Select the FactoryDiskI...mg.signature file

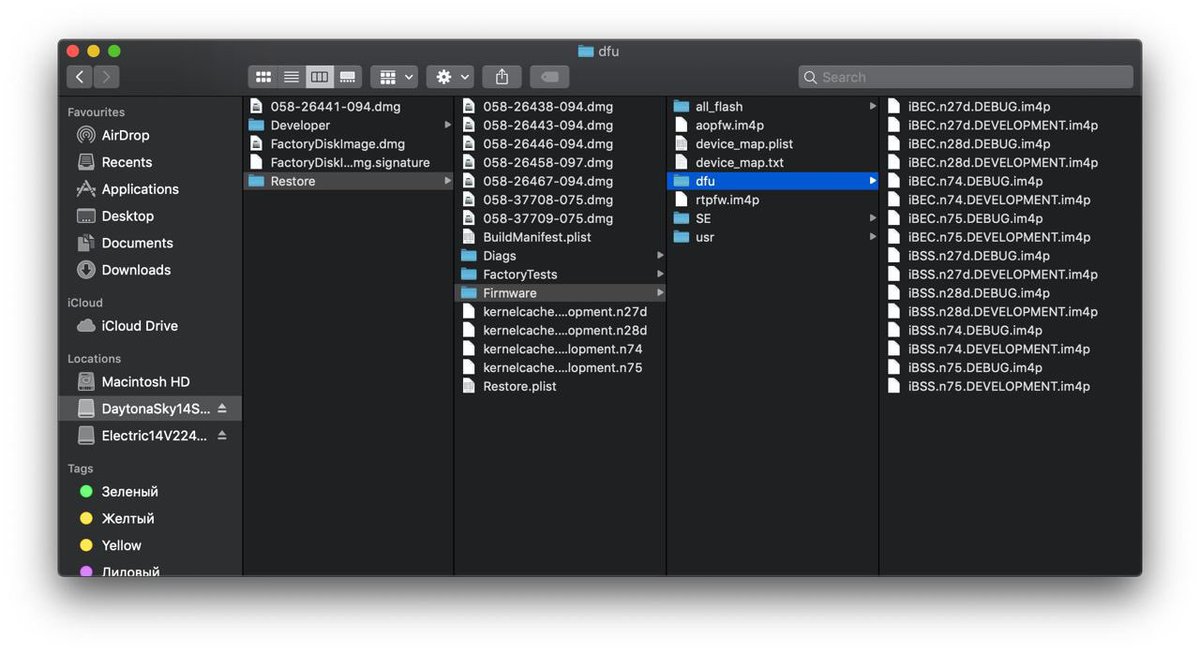[x=349, y=162]
